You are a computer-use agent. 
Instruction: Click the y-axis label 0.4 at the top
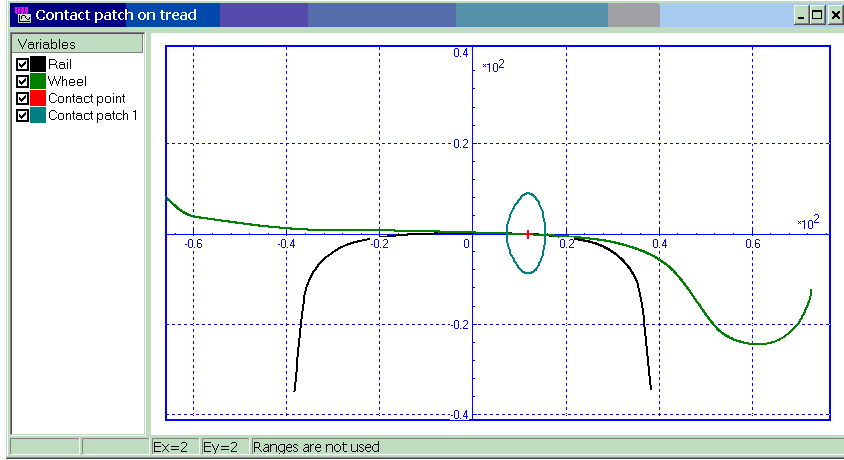tap(461, 53)
